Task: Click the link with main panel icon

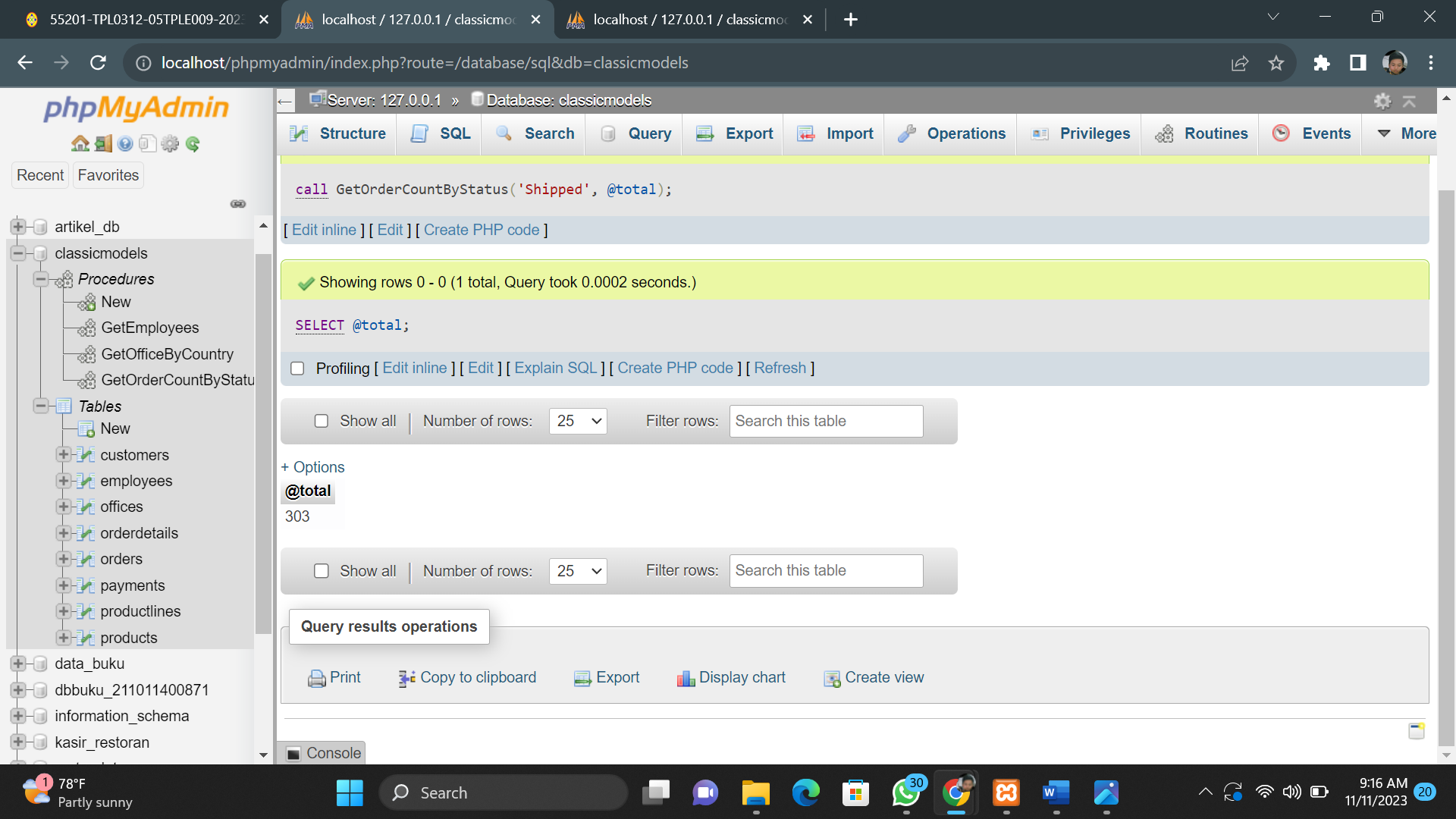Action: click(x=238, y=203)
